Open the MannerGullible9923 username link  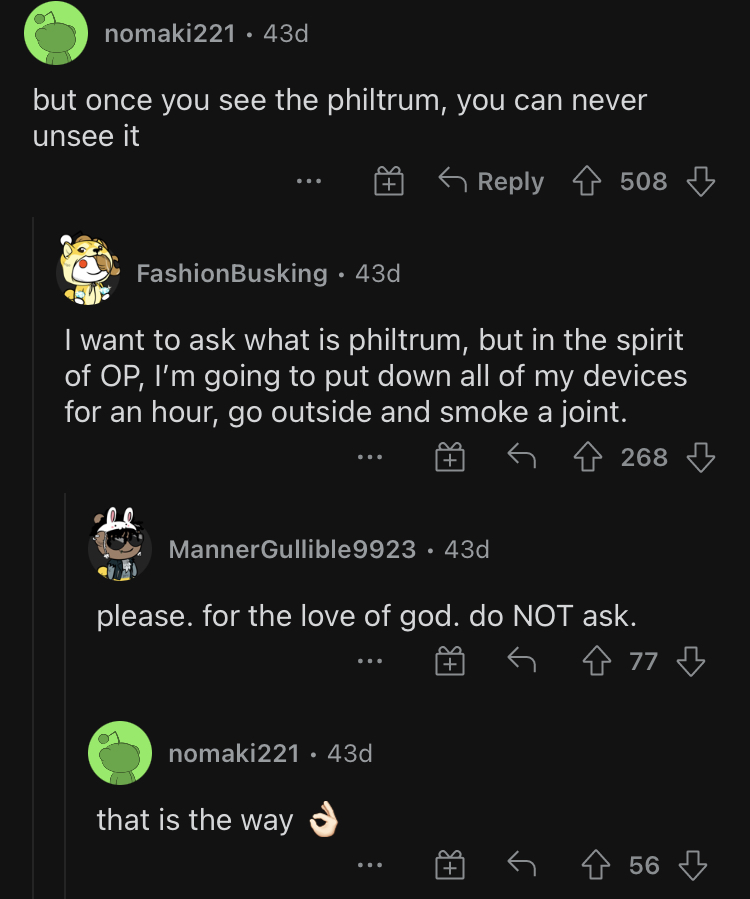(292, 549)
